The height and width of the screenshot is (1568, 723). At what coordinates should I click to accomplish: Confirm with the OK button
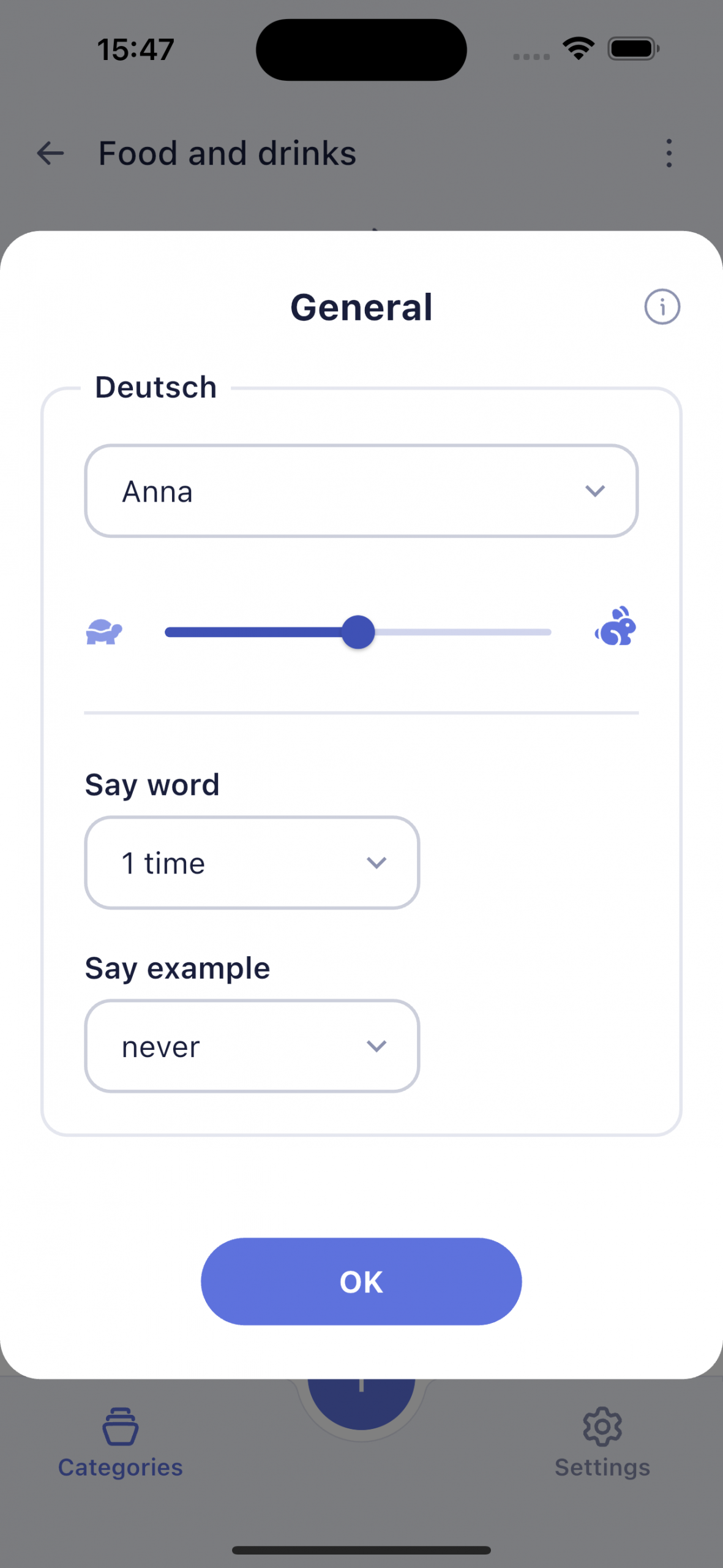click(x=361, y=1281)
